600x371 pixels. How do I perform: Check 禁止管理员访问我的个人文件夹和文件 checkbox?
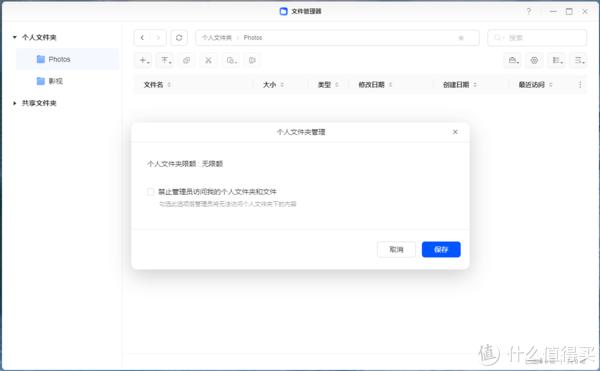click(150, 192)
